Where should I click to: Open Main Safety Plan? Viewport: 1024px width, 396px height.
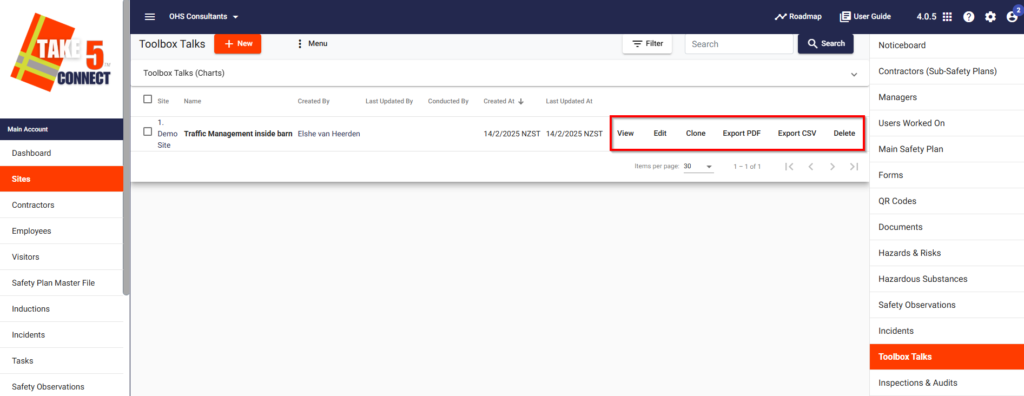point(946,149)
